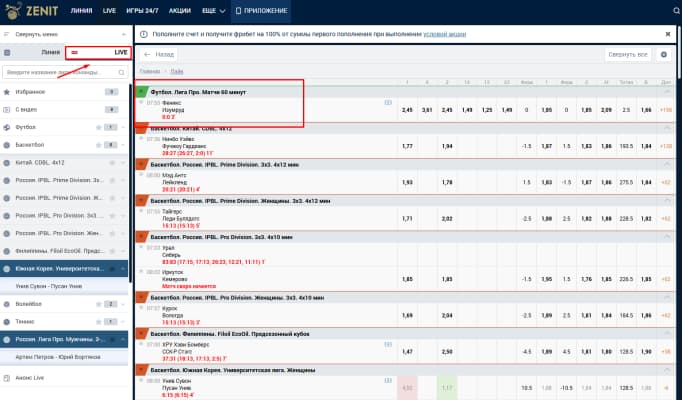Toggle favorite star for Теннис

coord(99,322)
